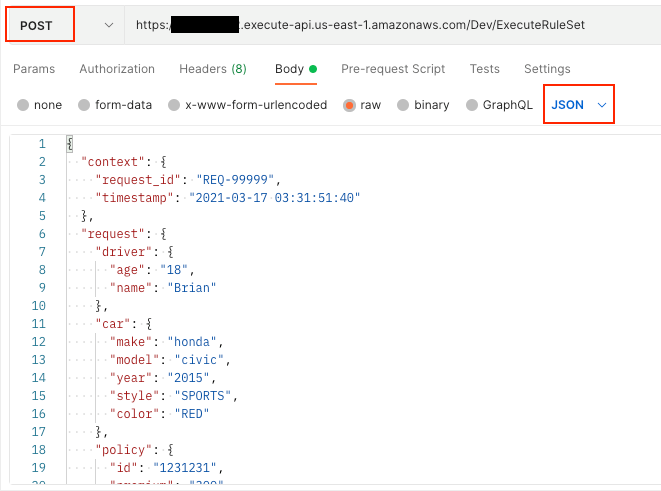Click the "car" key on line 11
This screenshot has width=661, height=491.
click(113, 324)
